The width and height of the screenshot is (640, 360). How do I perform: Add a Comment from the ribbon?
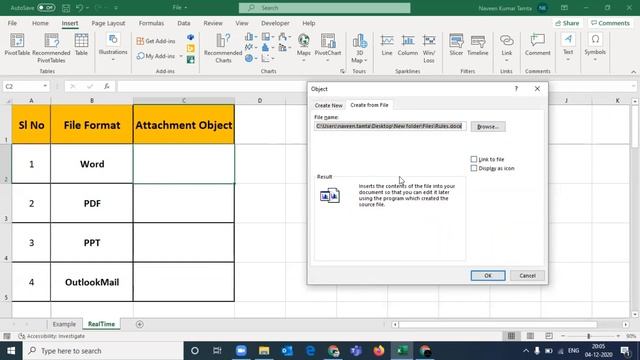538,45
